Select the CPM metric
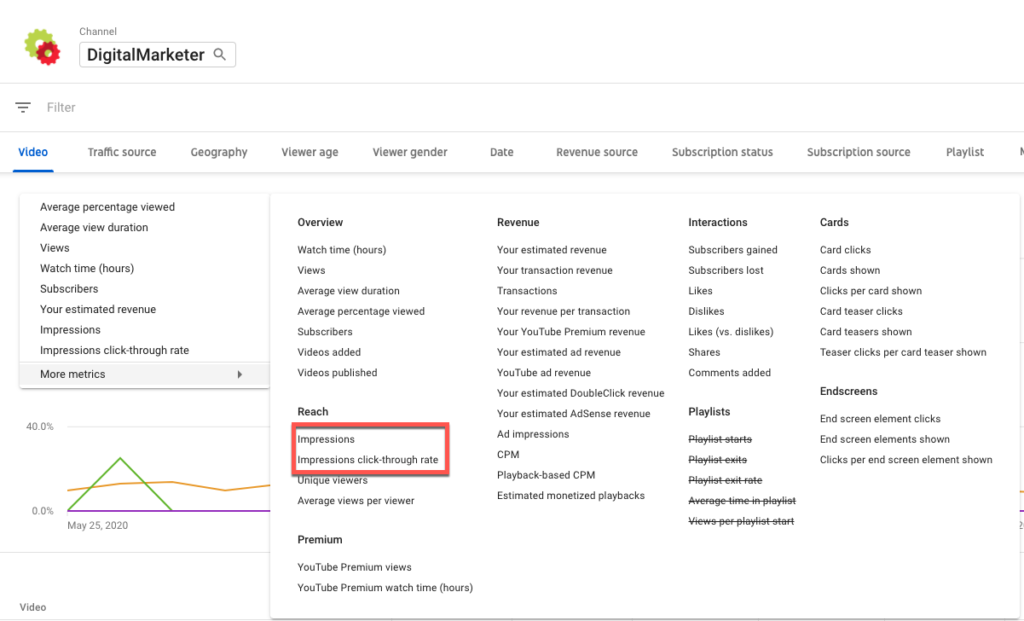The width and height of the screenshot is (1024, 621). click(x=508, y=454)
